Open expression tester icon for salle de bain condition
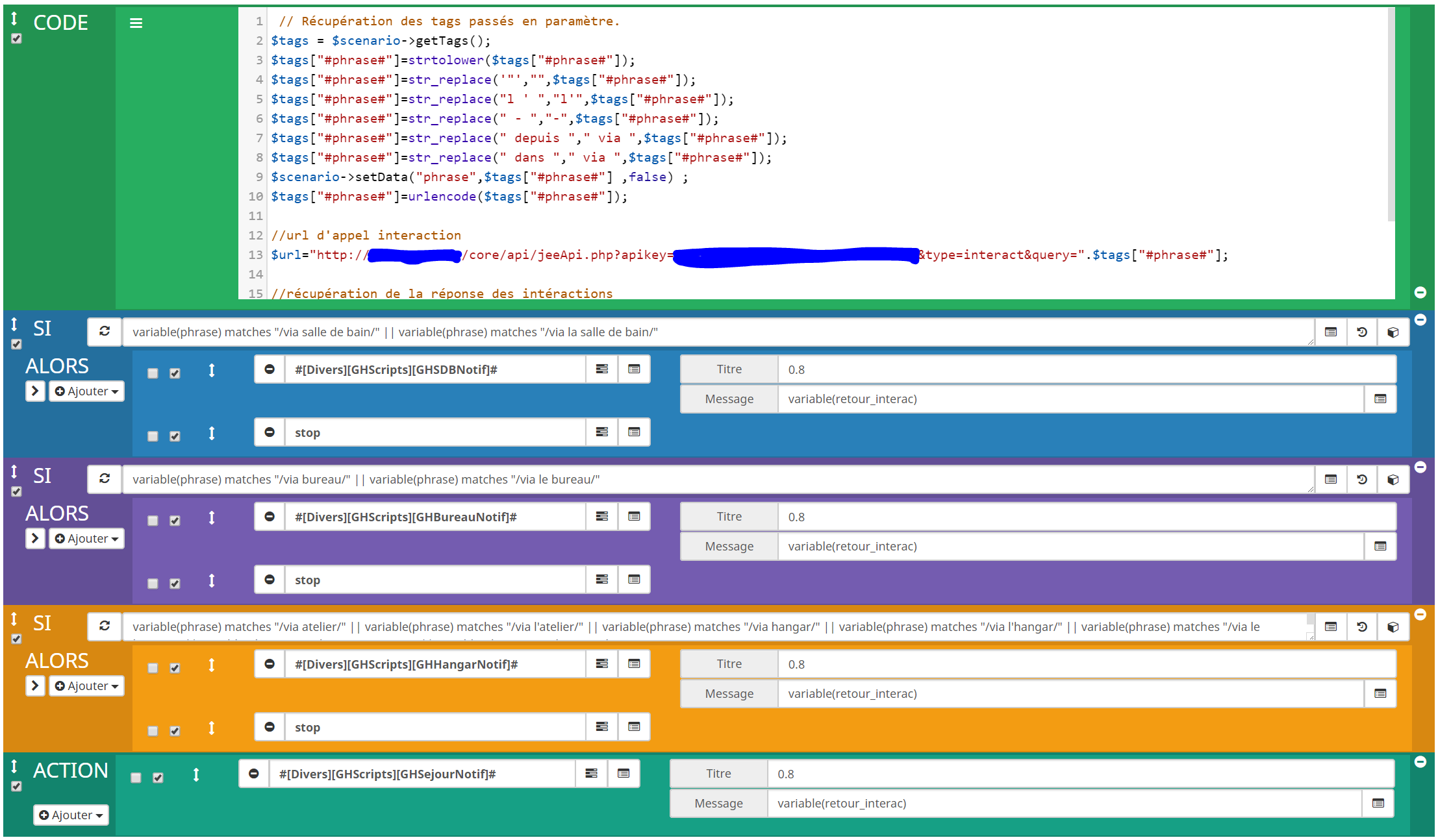The width and height of the screenshot is (1438, 840). pos(1330,332)
